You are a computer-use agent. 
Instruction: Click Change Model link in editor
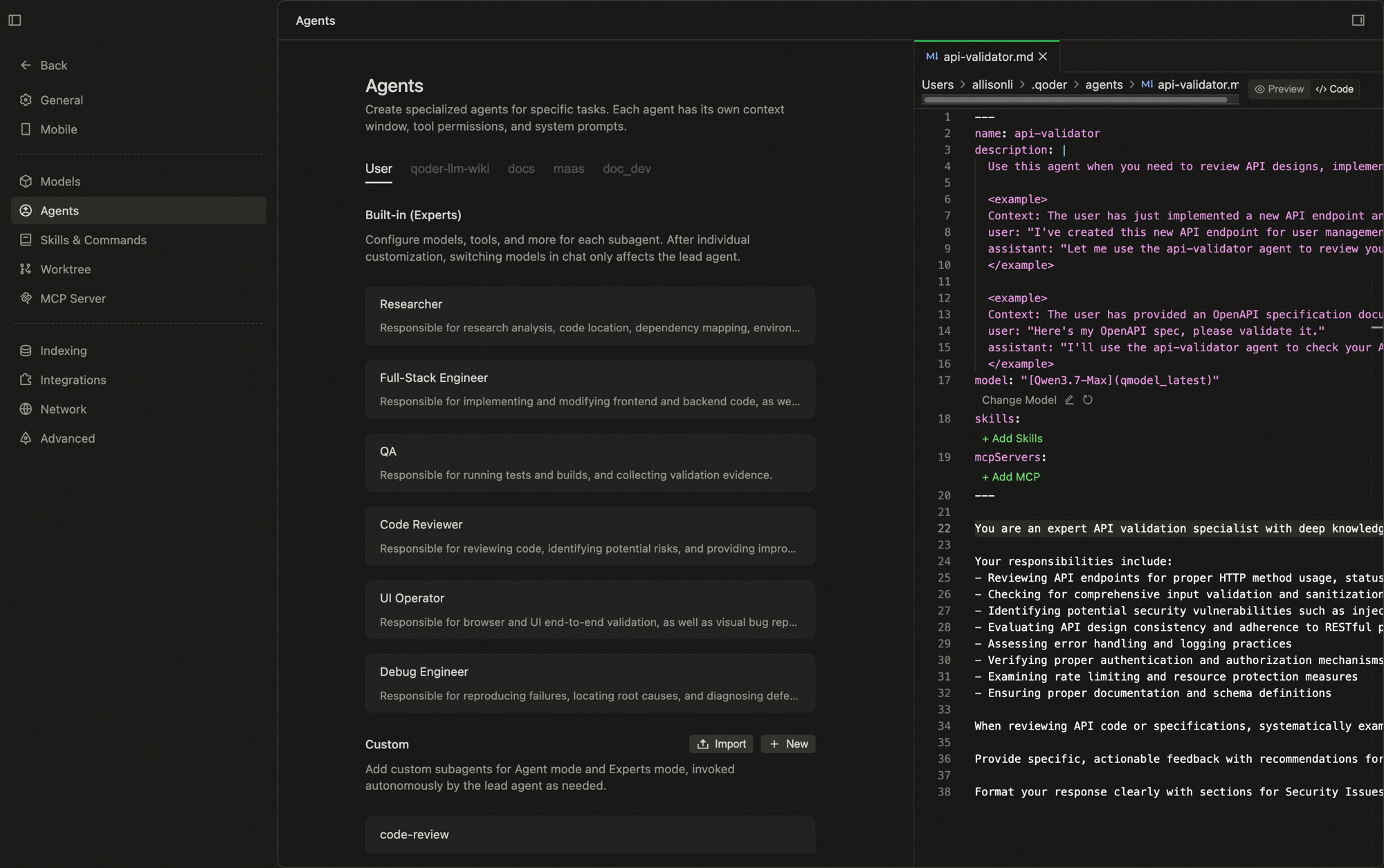tap(1019, 400)
